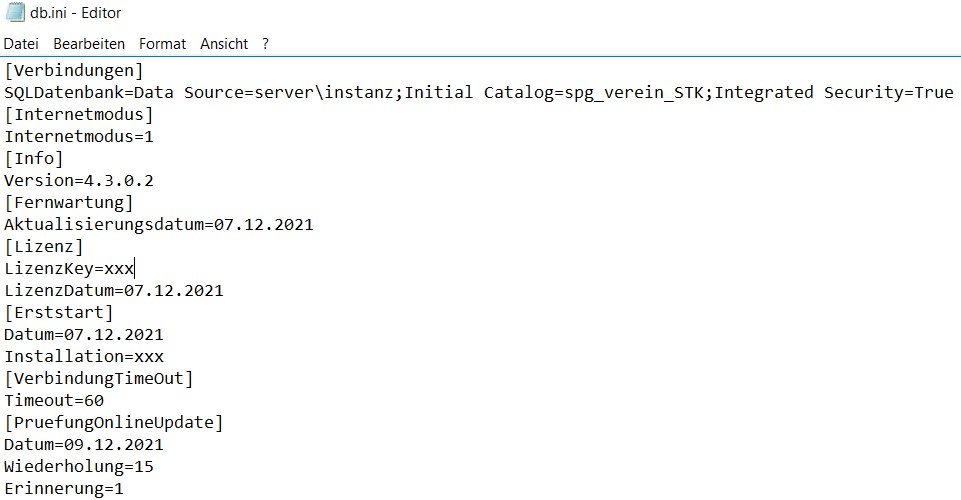Viewport: 961px width, 500px height.
Task: Click the Erinnerung=1 line
Action: coord(64,489)
